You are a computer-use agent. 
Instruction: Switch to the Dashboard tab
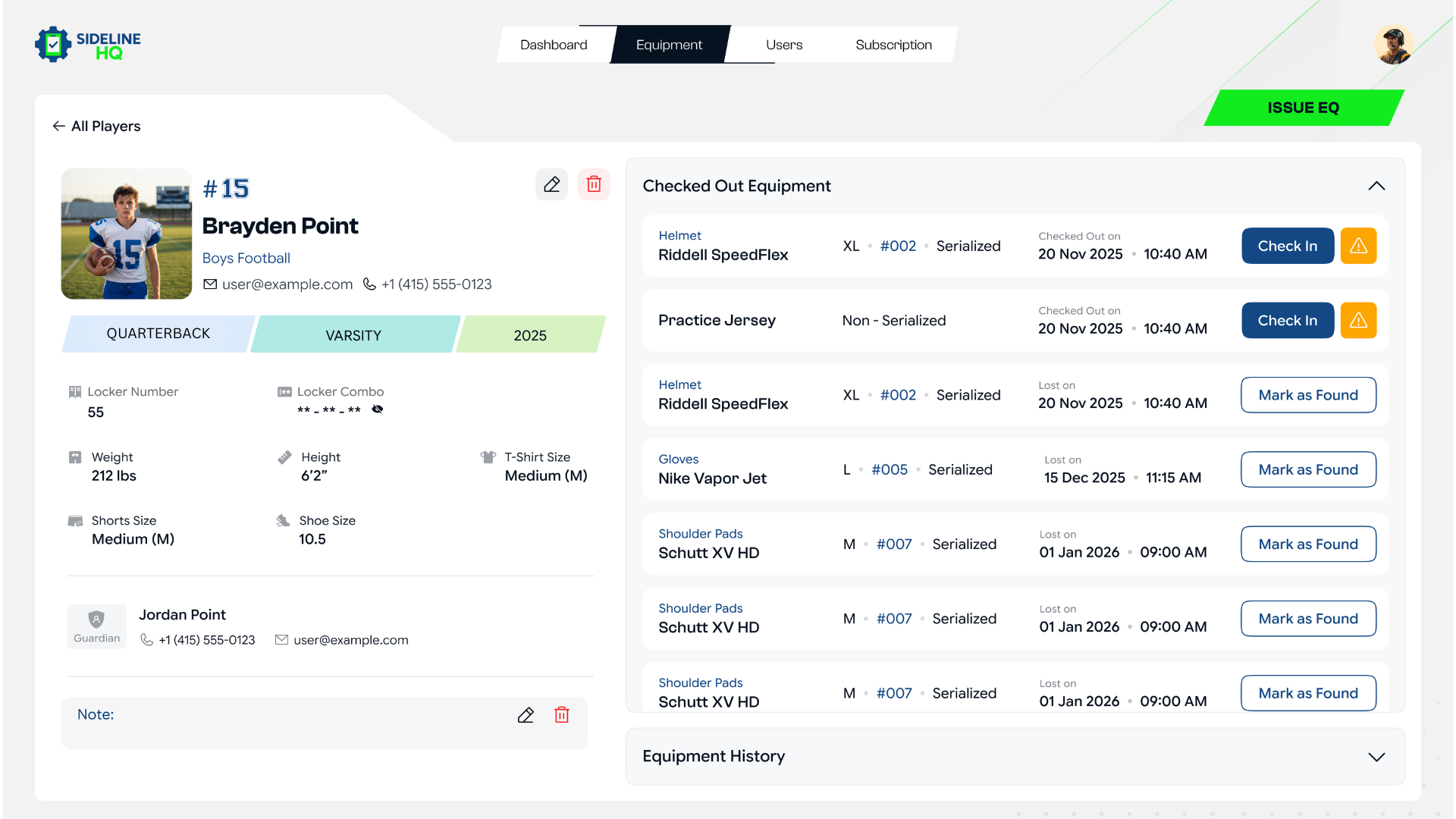[554, 45]
